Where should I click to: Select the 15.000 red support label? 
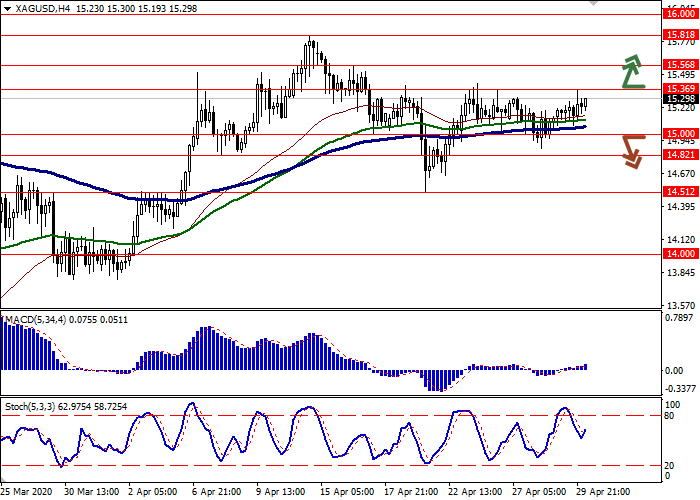(x=680, y=134)
